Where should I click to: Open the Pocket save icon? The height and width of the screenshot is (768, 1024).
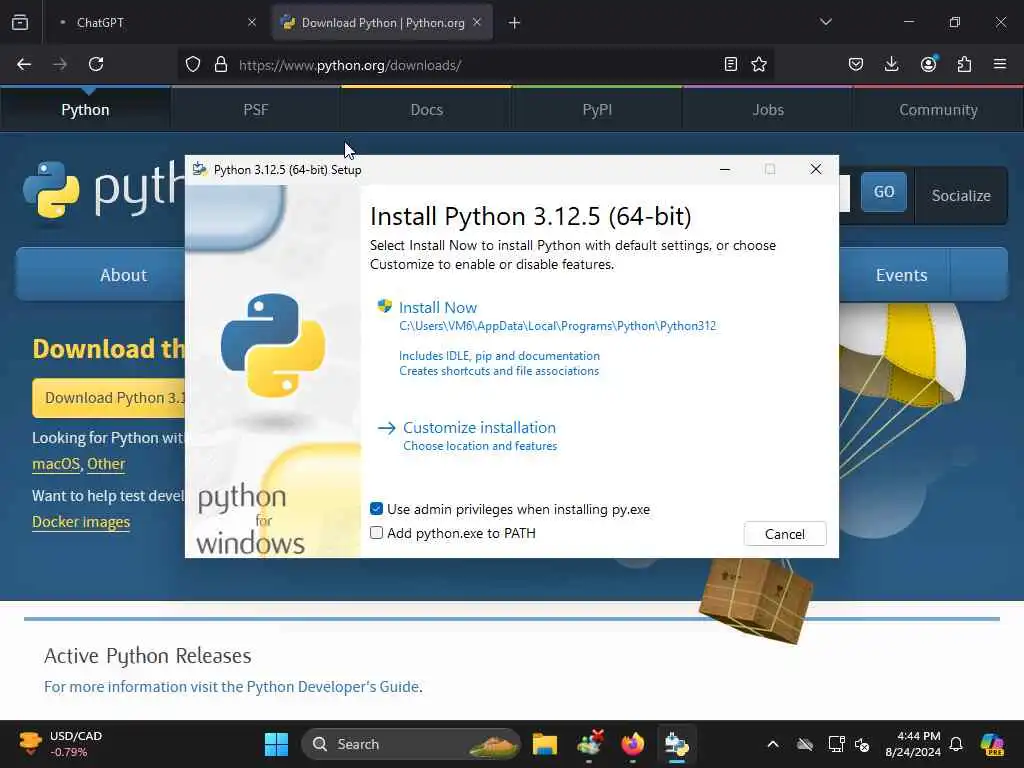coord(856,64)
